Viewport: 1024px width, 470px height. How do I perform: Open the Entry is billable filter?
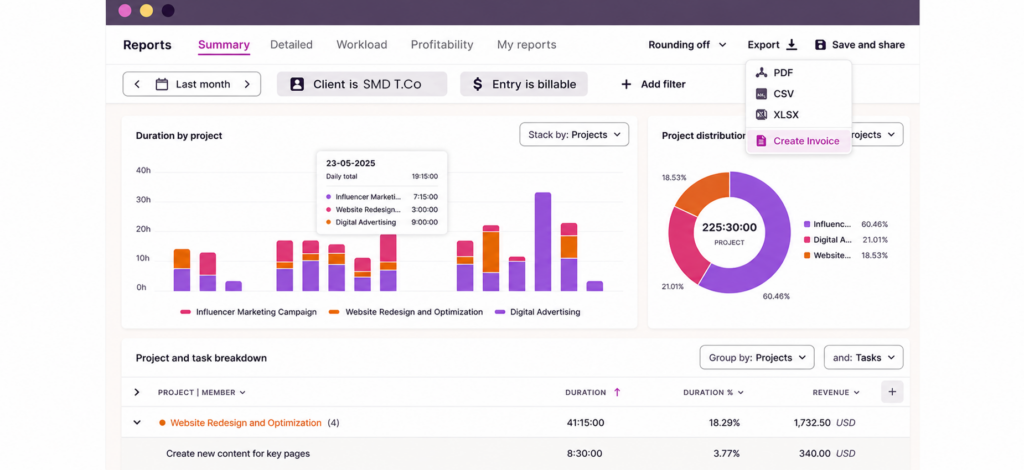[524, 84]
